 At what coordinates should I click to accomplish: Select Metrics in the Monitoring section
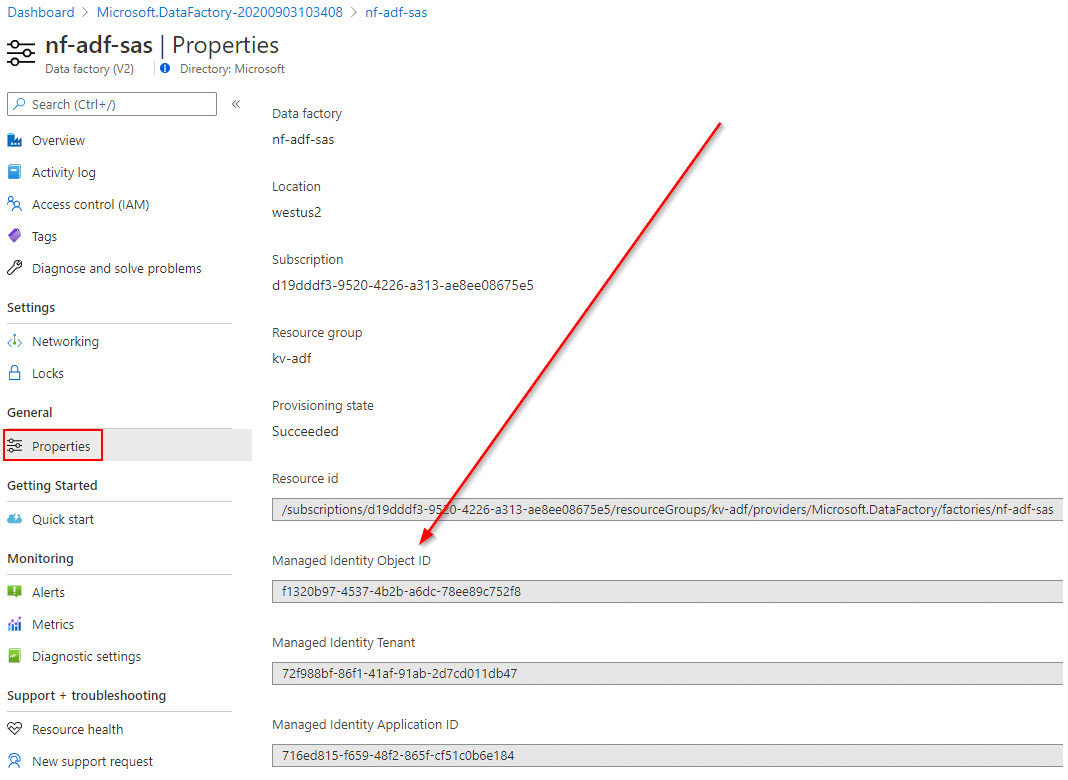pos(52,625)
